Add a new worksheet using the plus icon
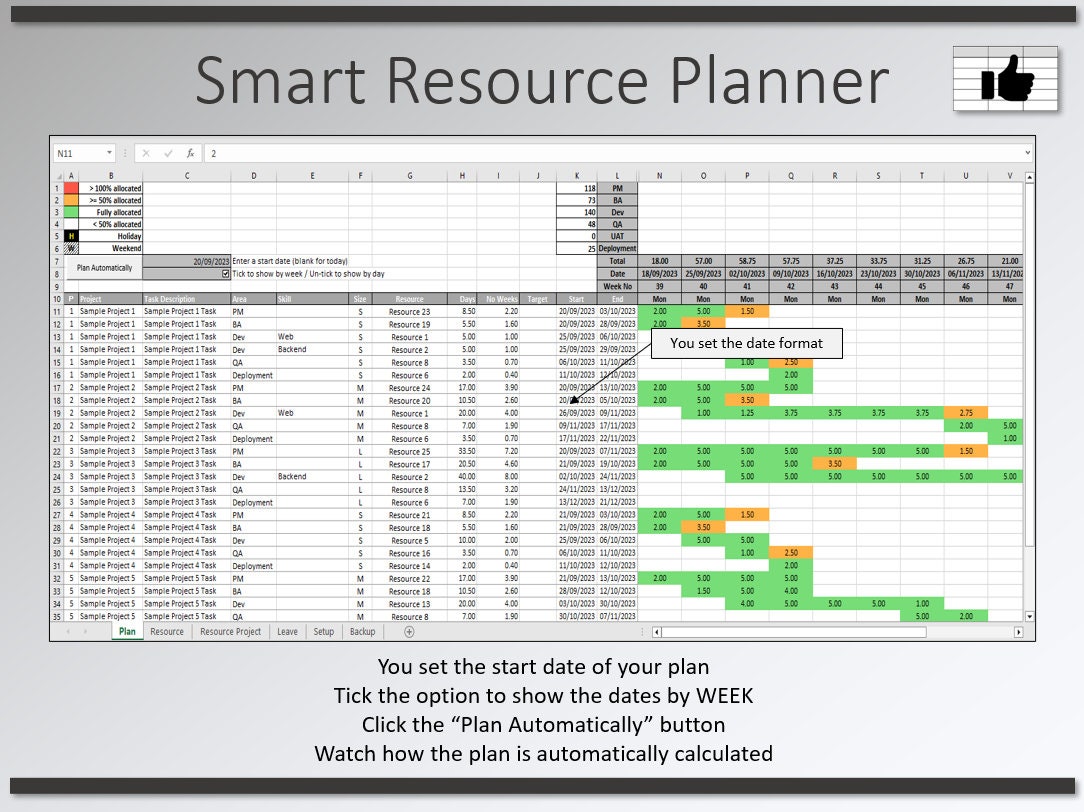This screenshot has width=1084, height=812. [x=407, y=632]
